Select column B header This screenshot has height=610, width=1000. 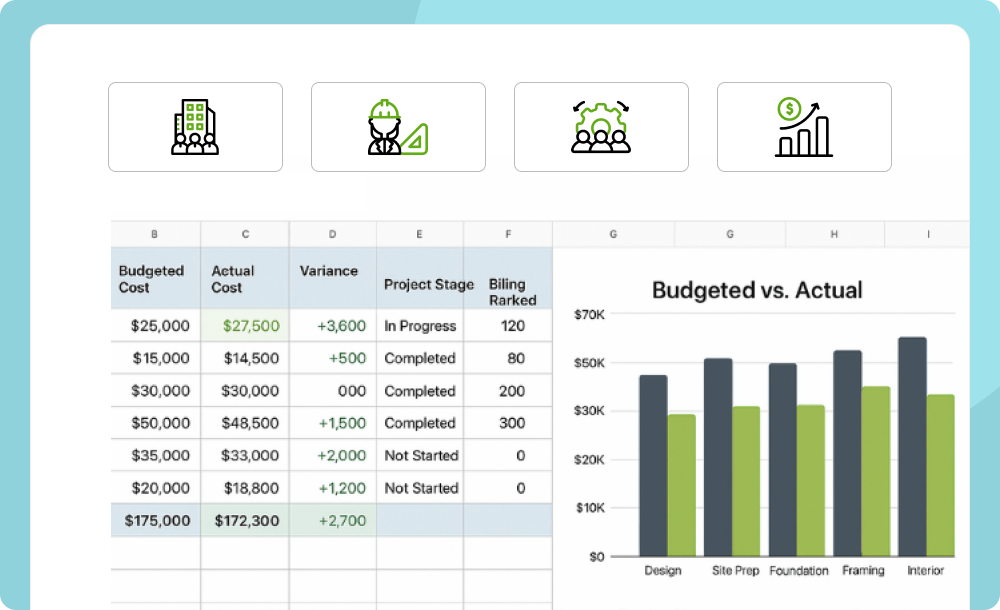pyautogui.click(x=154, y=234)
